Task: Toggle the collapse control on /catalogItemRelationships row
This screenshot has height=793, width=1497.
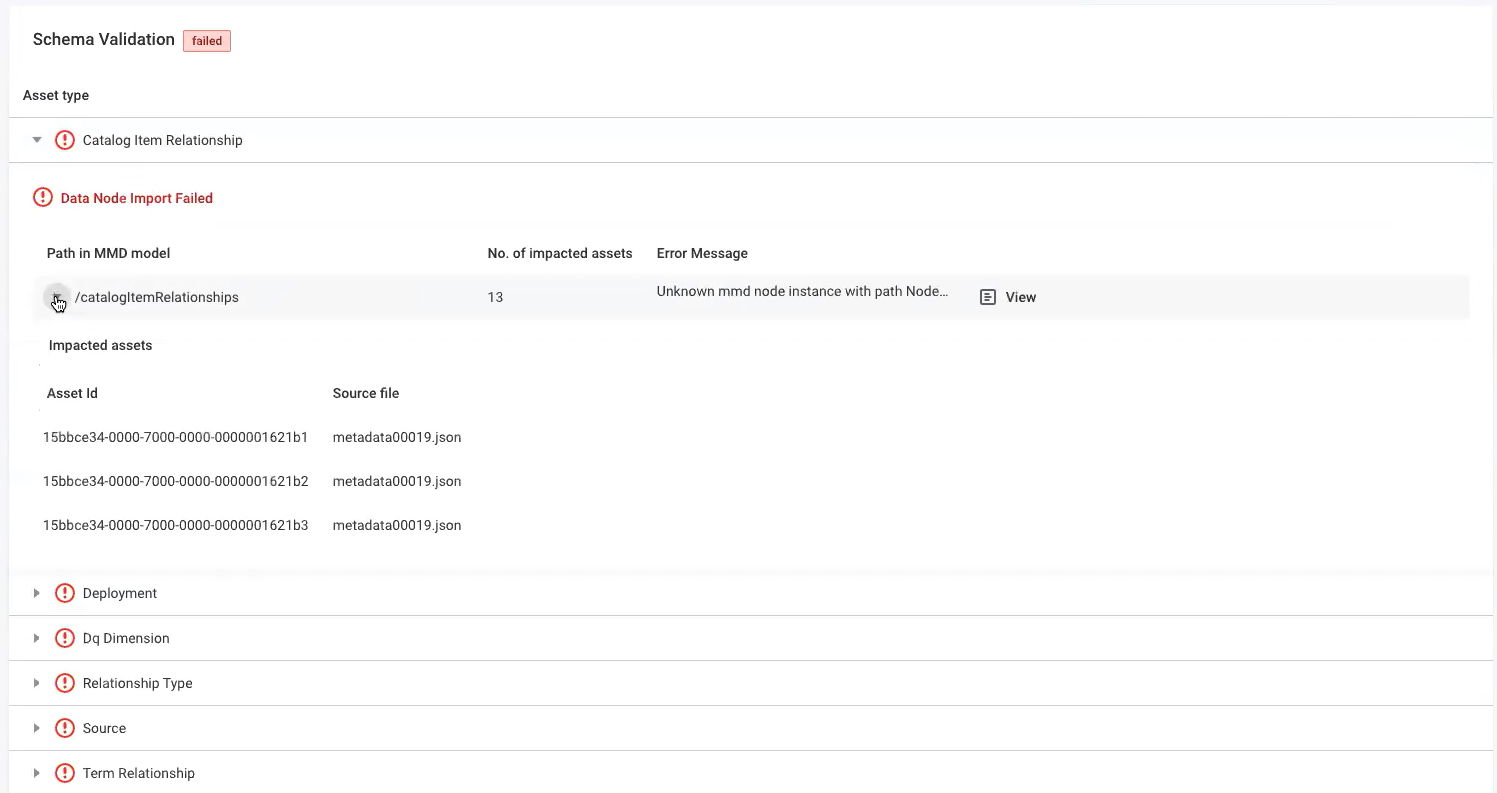Action: tap(56, 297)
